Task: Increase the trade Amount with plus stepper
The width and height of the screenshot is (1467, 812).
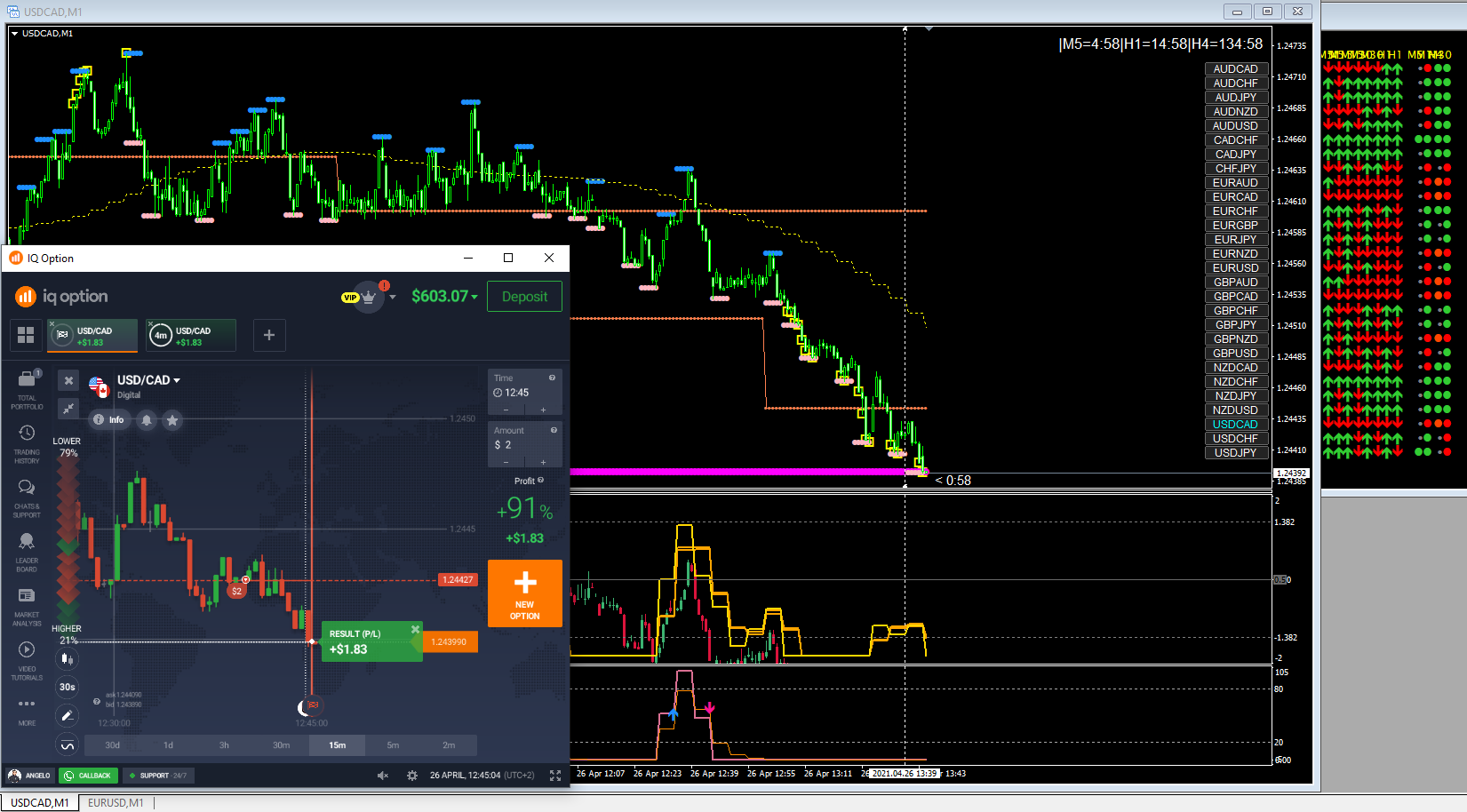Action: point(543,462)
